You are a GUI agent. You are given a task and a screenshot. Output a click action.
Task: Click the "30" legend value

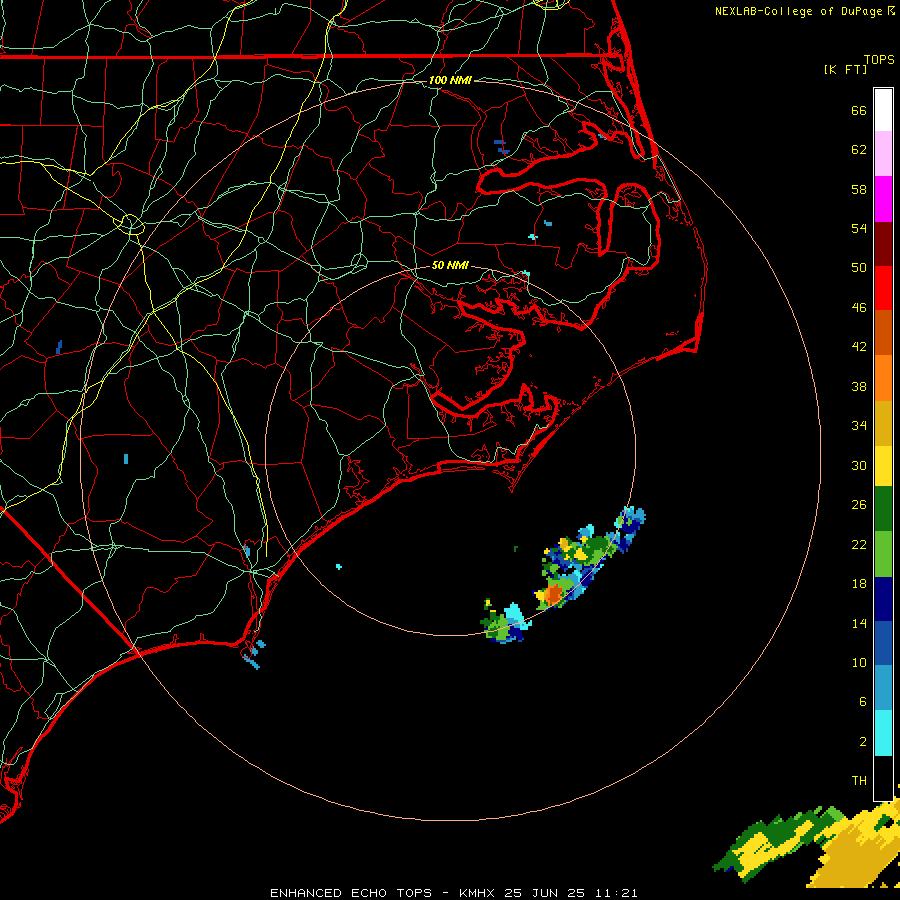[x=859, y=465]
